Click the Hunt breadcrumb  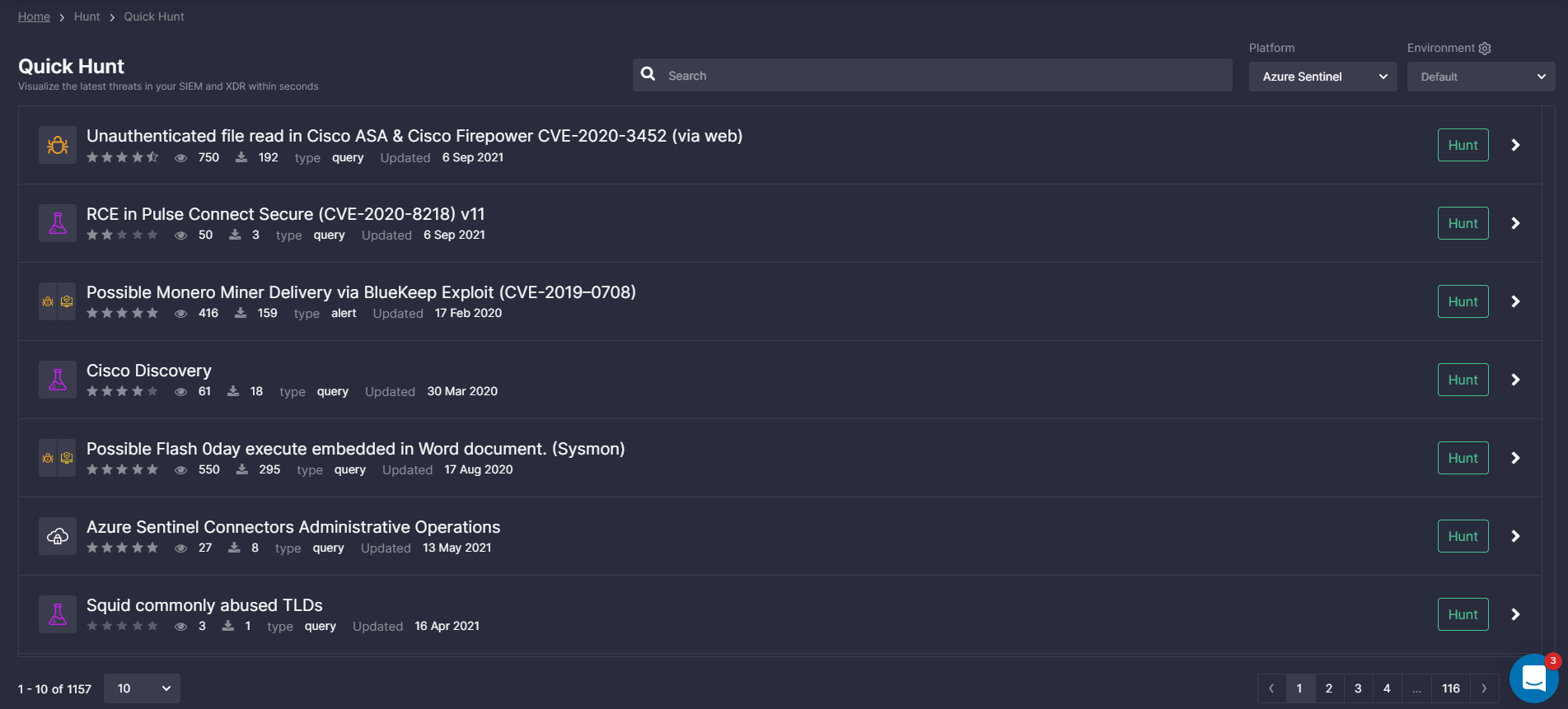tap(87, 16)
